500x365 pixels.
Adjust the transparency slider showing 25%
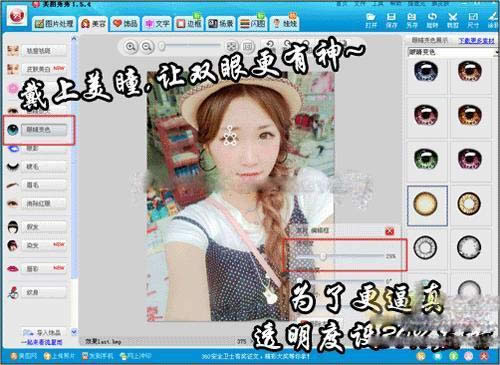pos(323,256)
